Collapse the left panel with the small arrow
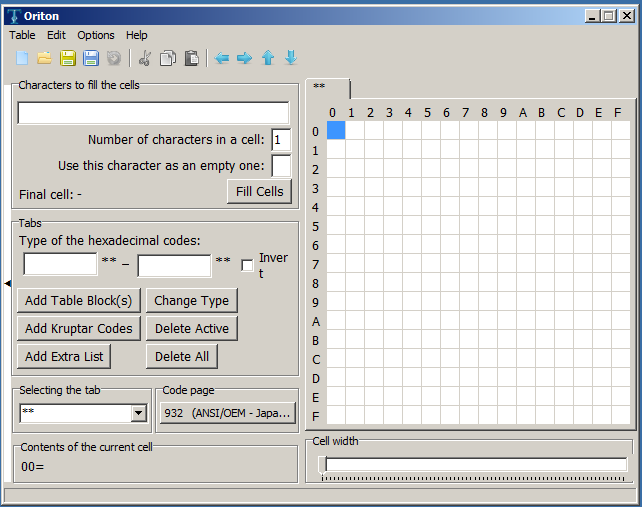The width and height of the screenshot is (642, 507). coord(7,283)
